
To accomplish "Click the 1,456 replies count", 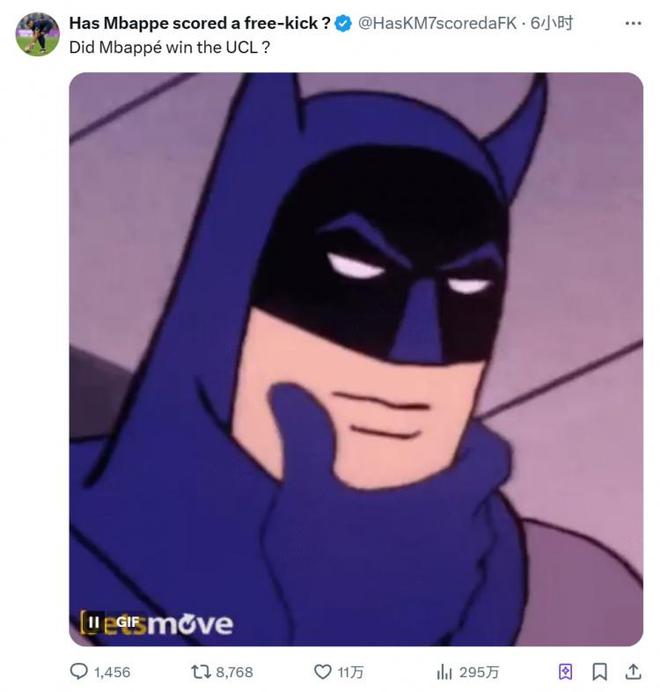I will pos(112,672).
